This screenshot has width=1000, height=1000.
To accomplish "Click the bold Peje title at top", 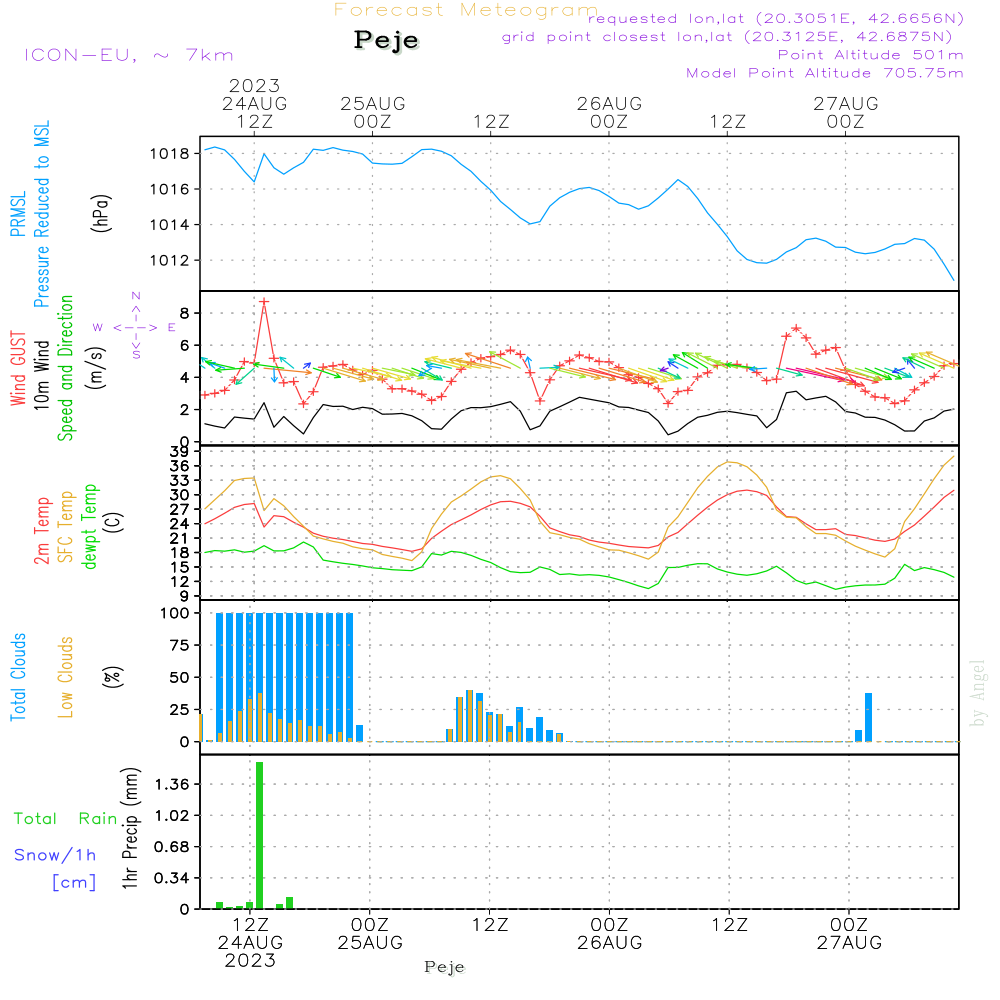I will tap(386, 41).
